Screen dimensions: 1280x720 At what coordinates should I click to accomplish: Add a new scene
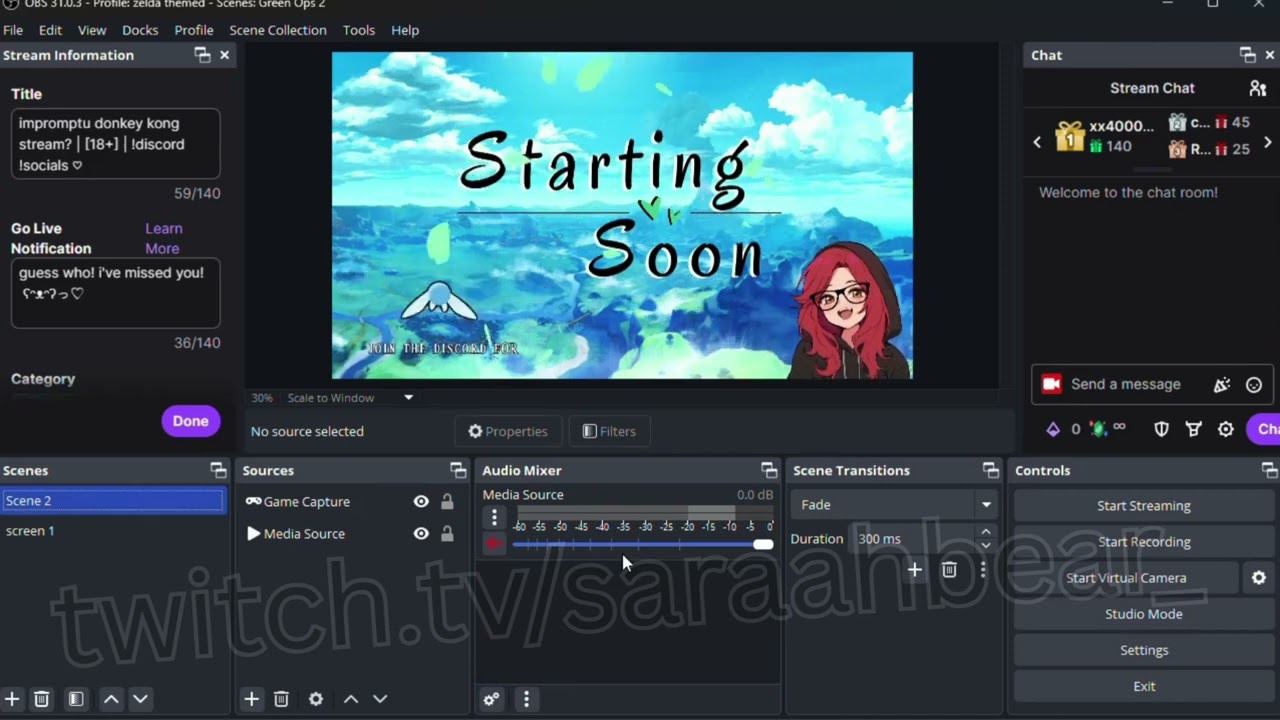click(12, 699)
